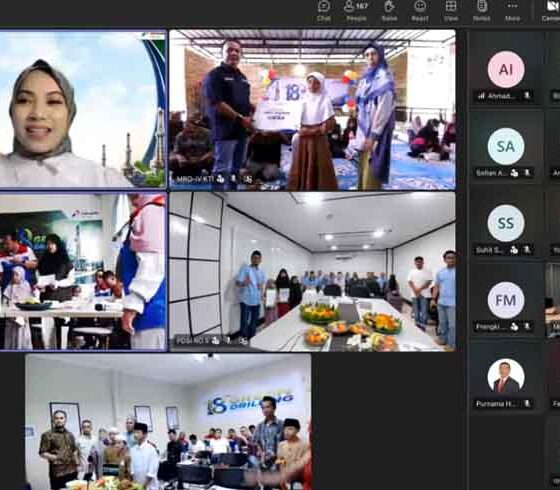Screen dimensions: 560x490
Task: Click the muted mic icon on the SS tile
Action: click(x=527, y=250)
